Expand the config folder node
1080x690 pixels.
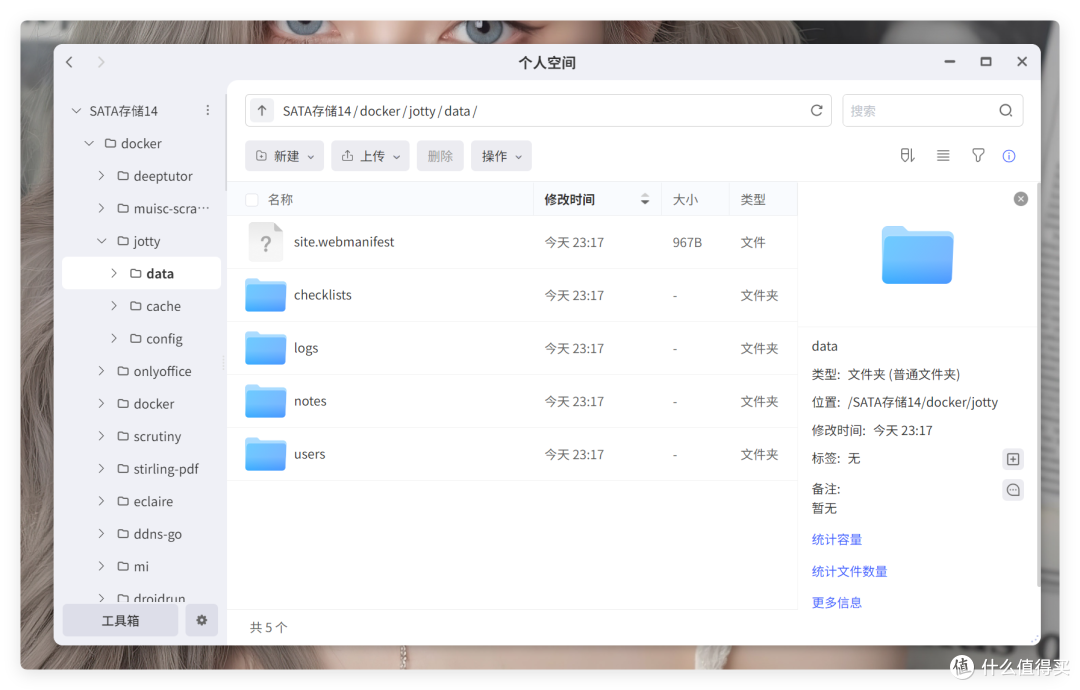pos(114,338)
